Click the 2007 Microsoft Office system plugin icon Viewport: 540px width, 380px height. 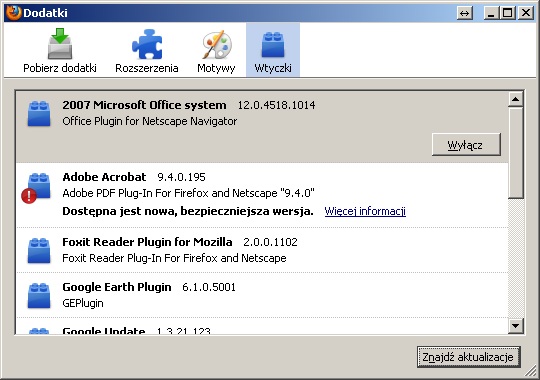pyautogui.click(x=39, y=113)
